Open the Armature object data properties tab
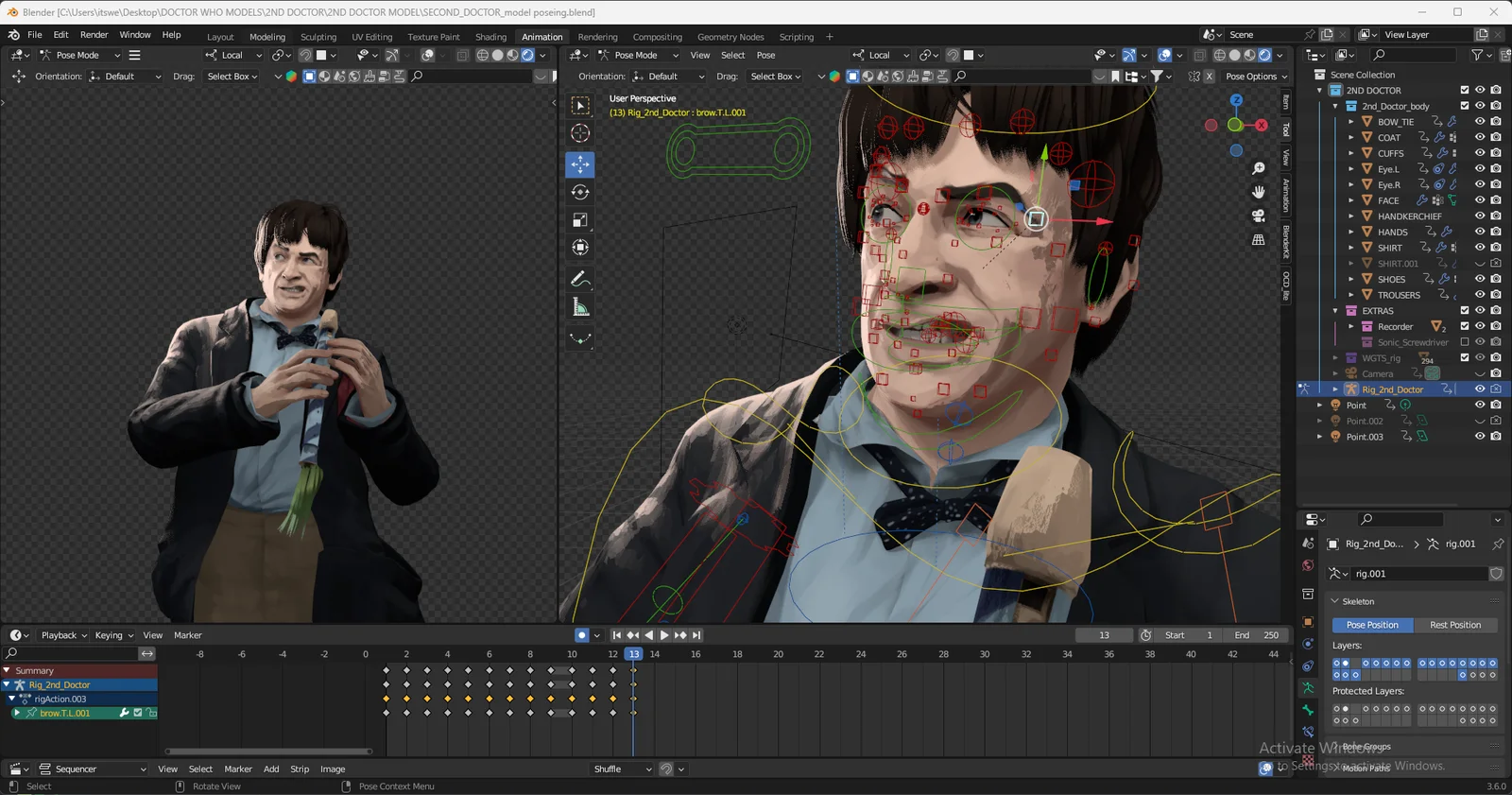Image resolution: width=1512 pixels, height=795 pixels. pyautogui.click(x=1308, y=688)
